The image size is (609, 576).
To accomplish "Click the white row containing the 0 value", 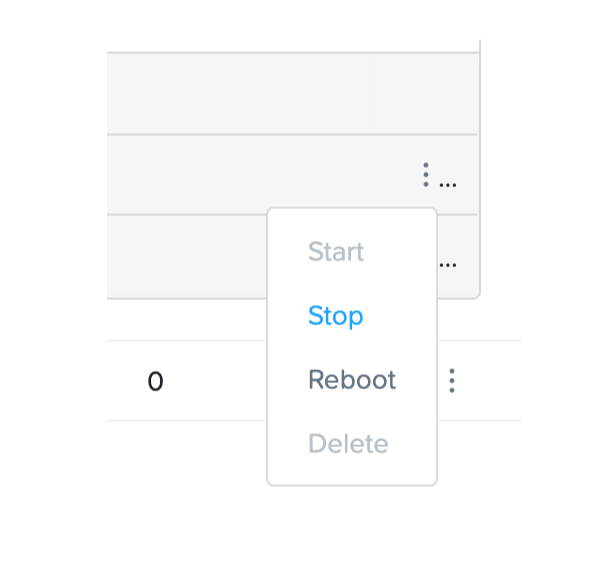I will point(220,381).
